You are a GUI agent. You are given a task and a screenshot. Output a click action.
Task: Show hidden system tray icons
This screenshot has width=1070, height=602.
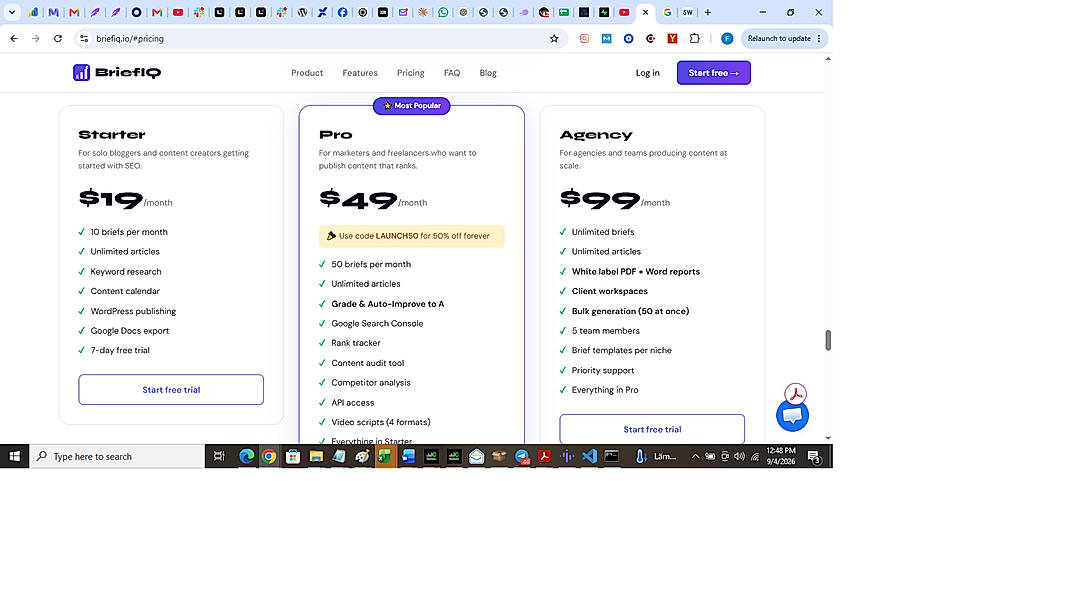click(695, 456)
